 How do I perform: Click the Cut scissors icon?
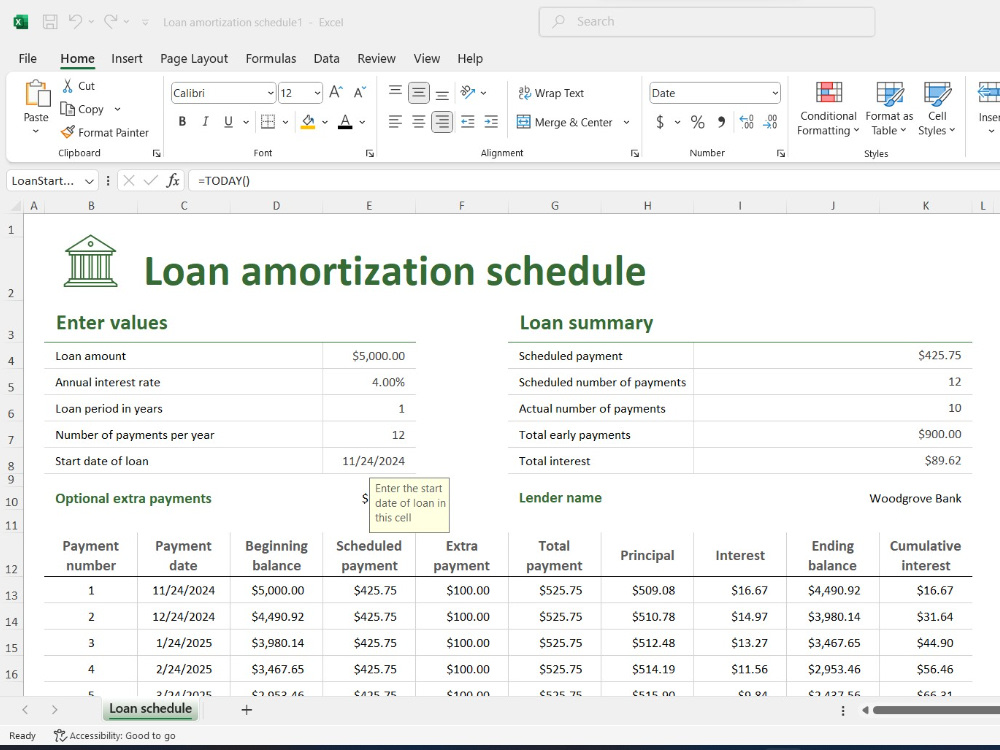[x=68, y=85]
